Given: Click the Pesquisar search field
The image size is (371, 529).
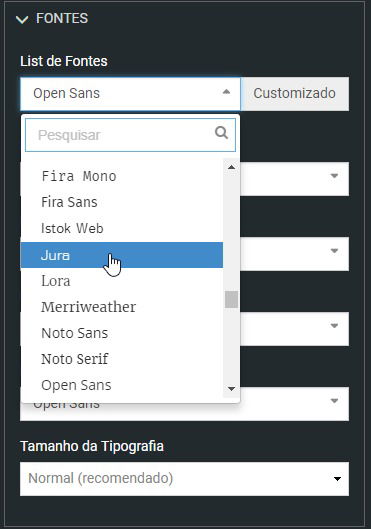Looking at the screenshot, I should point(130,135).
